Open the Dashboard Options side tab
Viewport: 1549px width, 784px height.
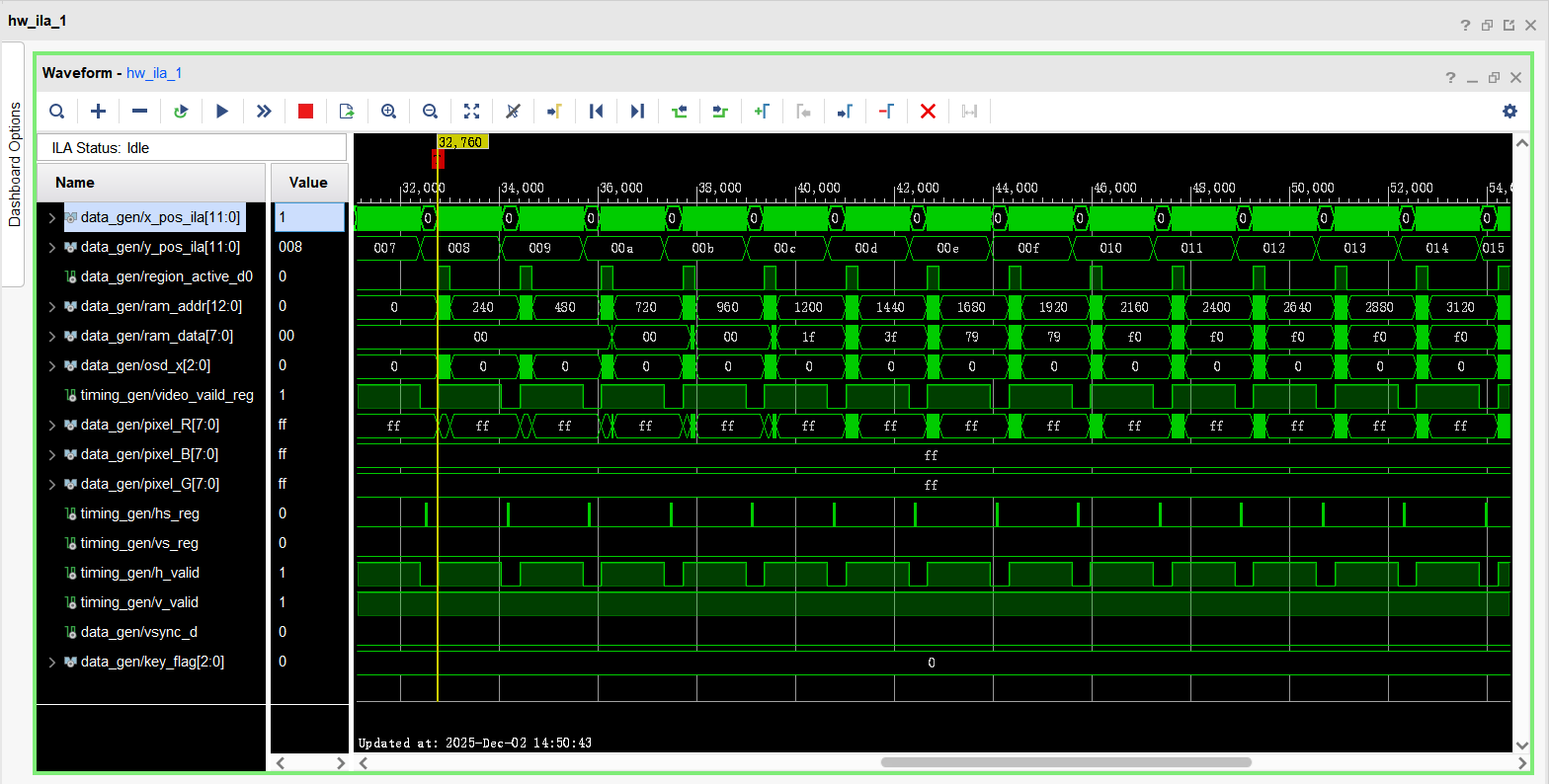tap(14, 164)
